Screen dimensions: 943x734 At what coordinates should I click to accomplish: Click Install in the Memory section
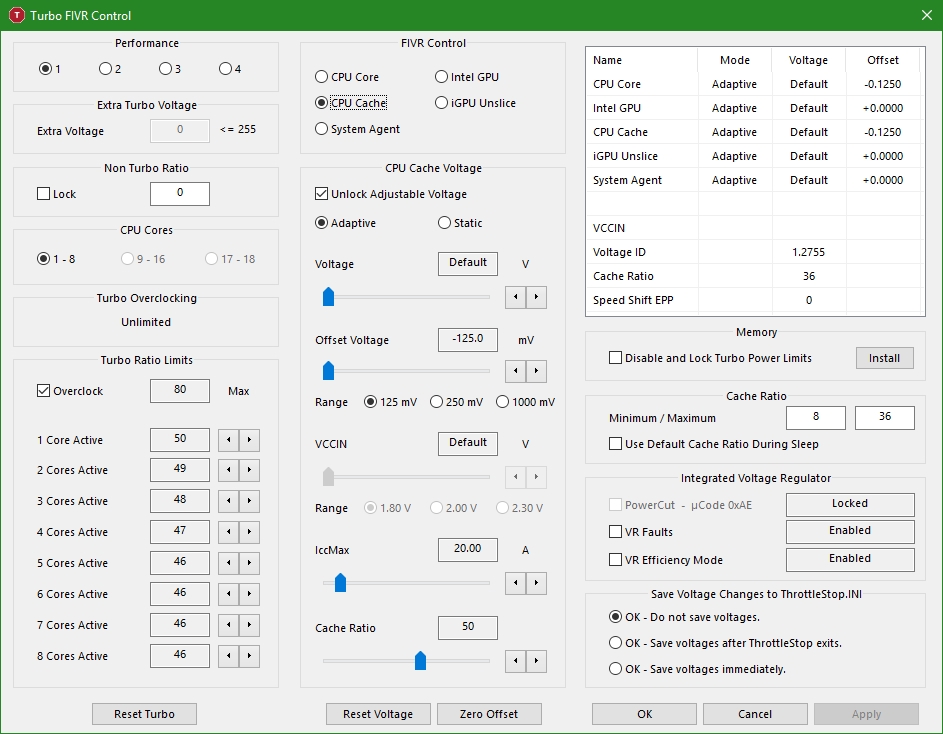click(885, 358)
